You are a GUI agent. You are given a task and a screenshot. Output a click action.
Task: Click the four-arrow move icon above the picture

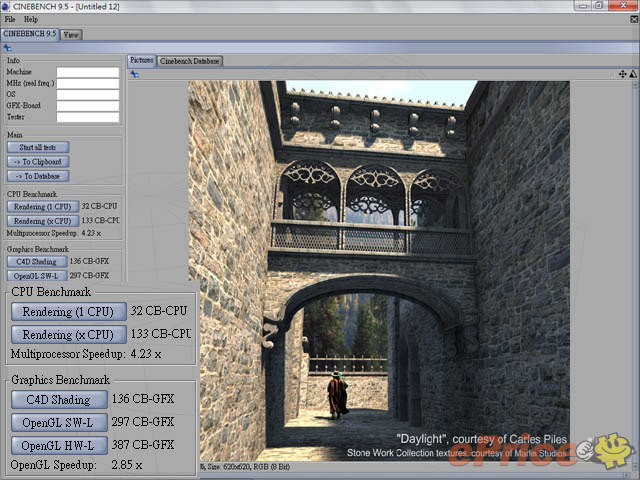click(x=622, y=74)
